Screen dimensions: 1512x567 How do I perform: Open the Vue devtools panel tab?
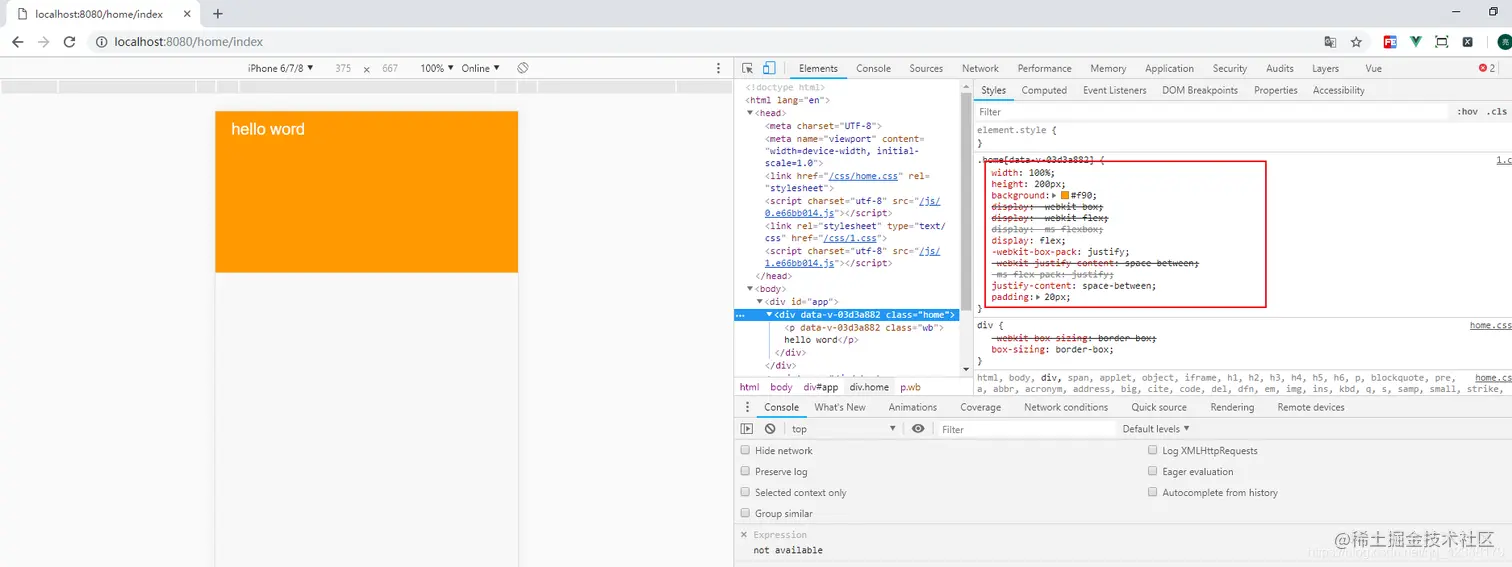click(1374, 68)
